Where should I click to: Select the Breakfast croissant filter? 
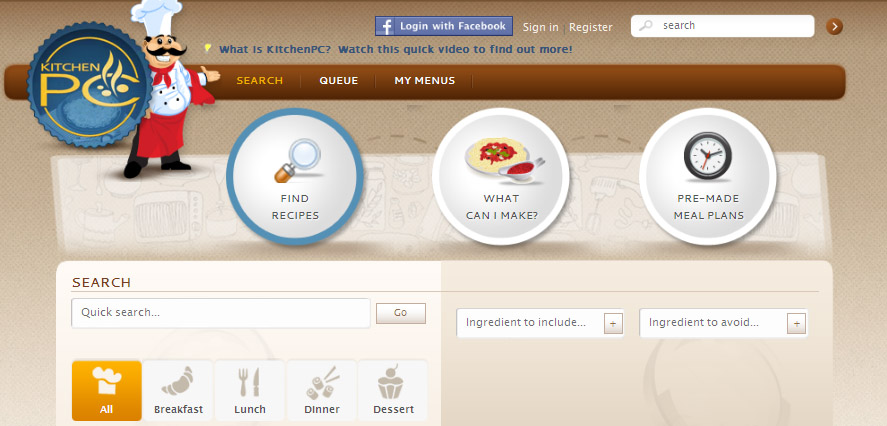(178, 390)
